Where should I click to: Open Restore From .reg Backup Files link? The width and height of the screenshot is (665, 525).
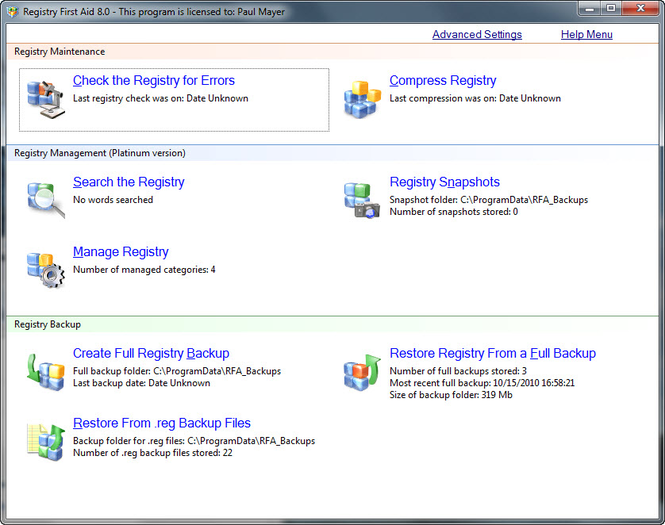[x=162, y=423]
